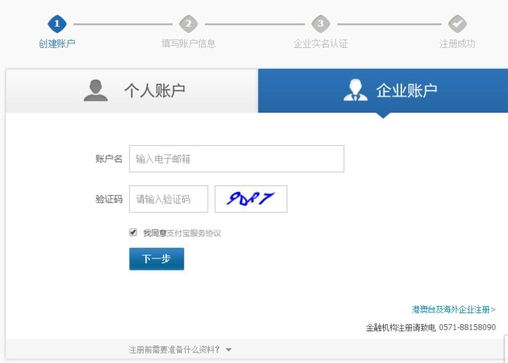
Task: Focus the 输入电子邮箱 account name field
Action: click(x=237, y=159)
